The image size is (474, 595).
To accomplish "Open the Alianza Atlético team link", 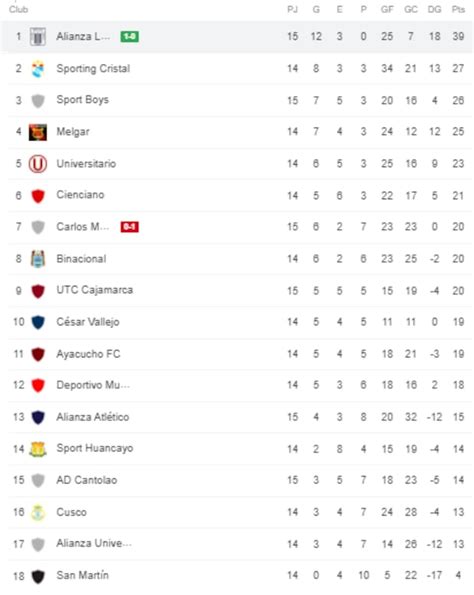I will click(93, 417).
